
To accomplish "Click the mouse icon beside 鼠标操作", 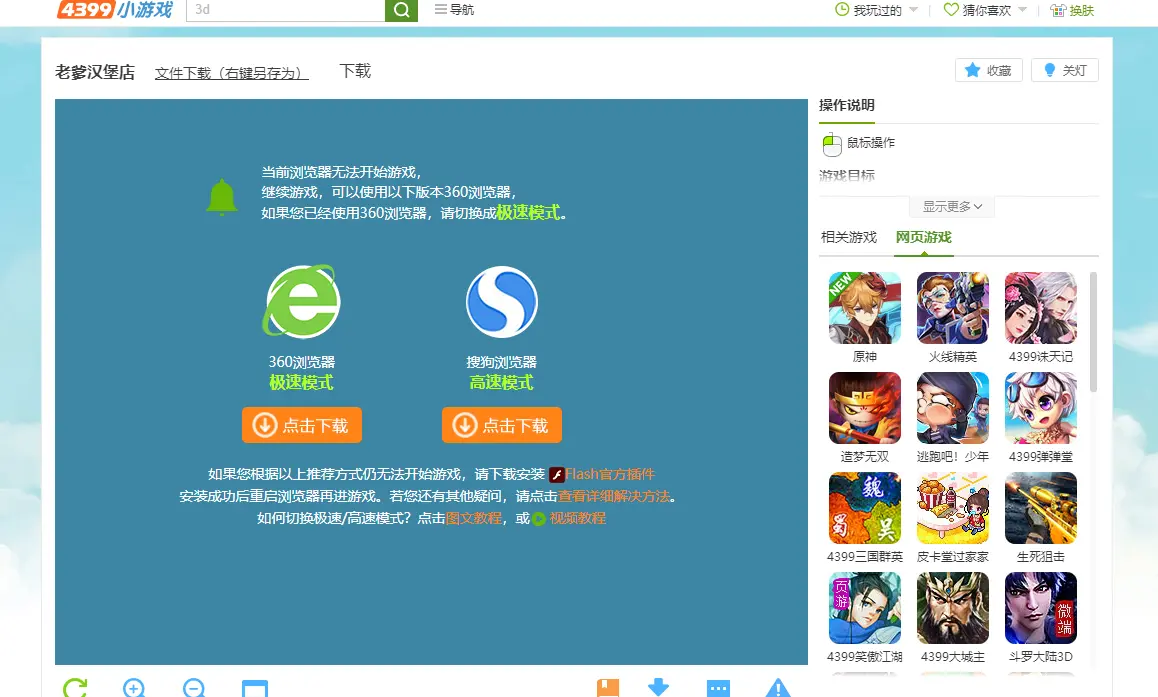I will coord(832,143).
